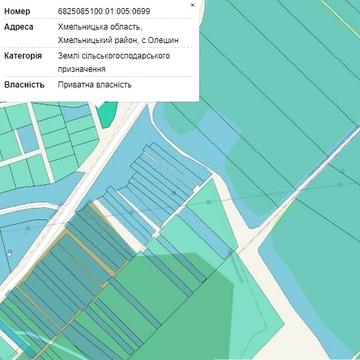Click the Приватна власність ownership value
This screenshot has height=360, width=360.
pos(95,85)
